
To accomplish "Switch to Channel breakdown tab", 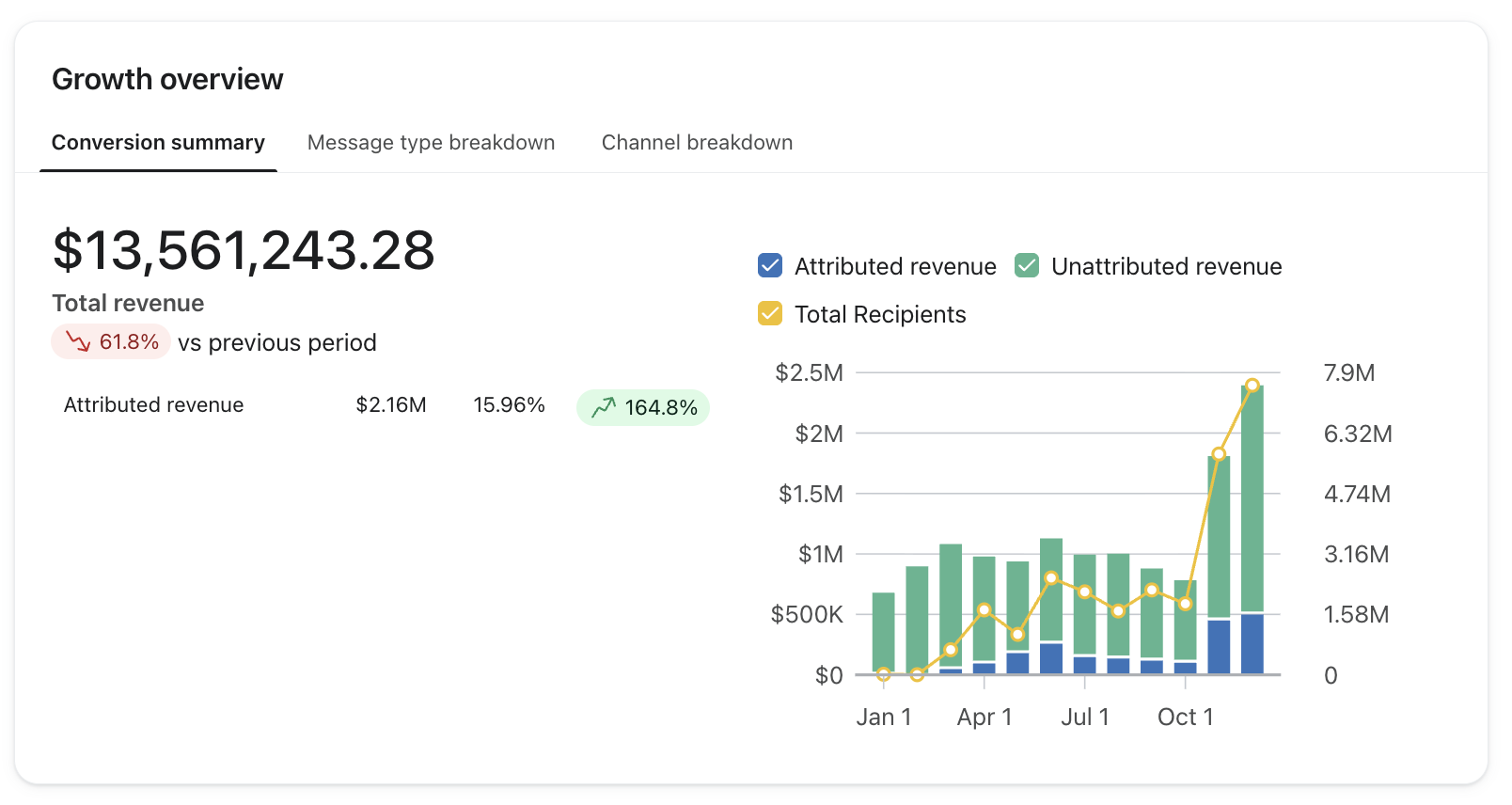I will 697,143.
